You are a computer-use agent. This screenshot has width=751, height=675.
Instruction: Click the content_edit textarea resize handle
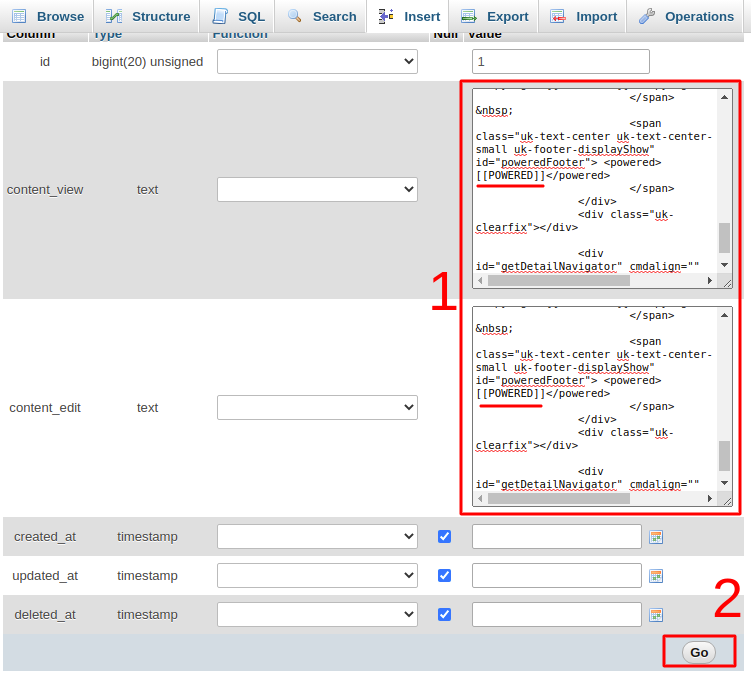(x=727, y=501)
